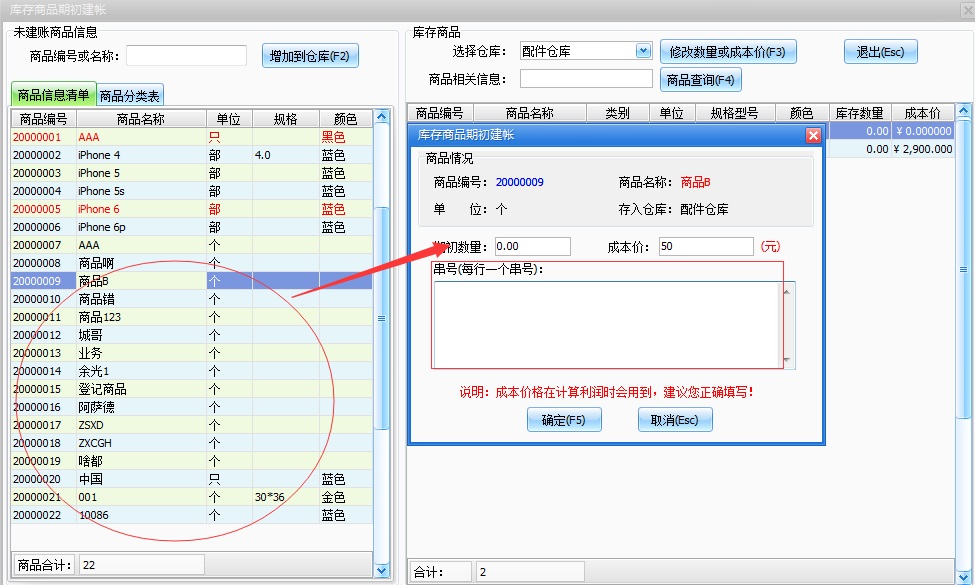This screenshot has width=975, height=585.
Task: Close the 库存商品期初建帐 dialog
Action: (813, 135)
